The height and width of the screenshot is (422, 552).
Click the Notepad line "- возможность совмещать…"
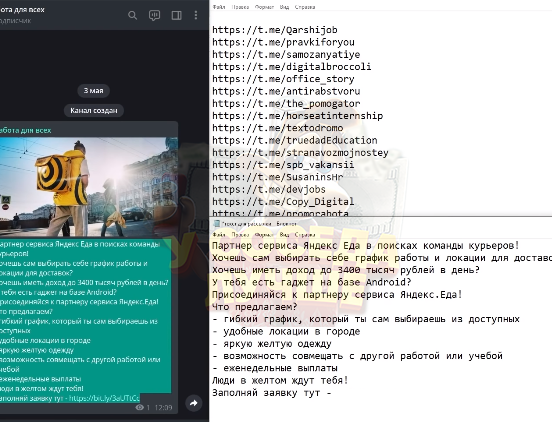(x=357, y=356)
